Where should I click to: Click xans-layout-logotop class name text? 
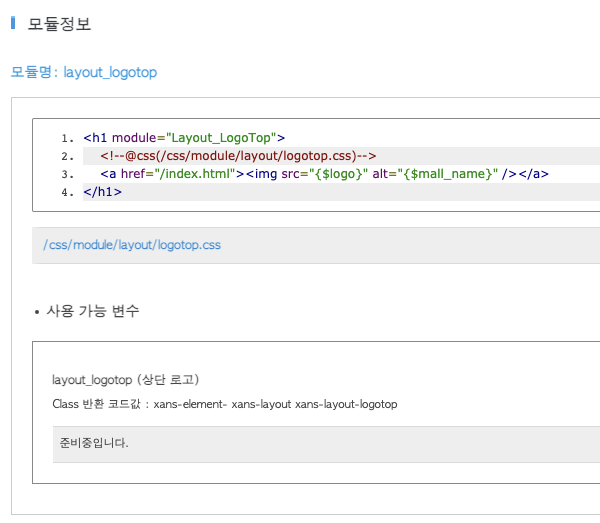pyautogui.click(x=346, y=404)
